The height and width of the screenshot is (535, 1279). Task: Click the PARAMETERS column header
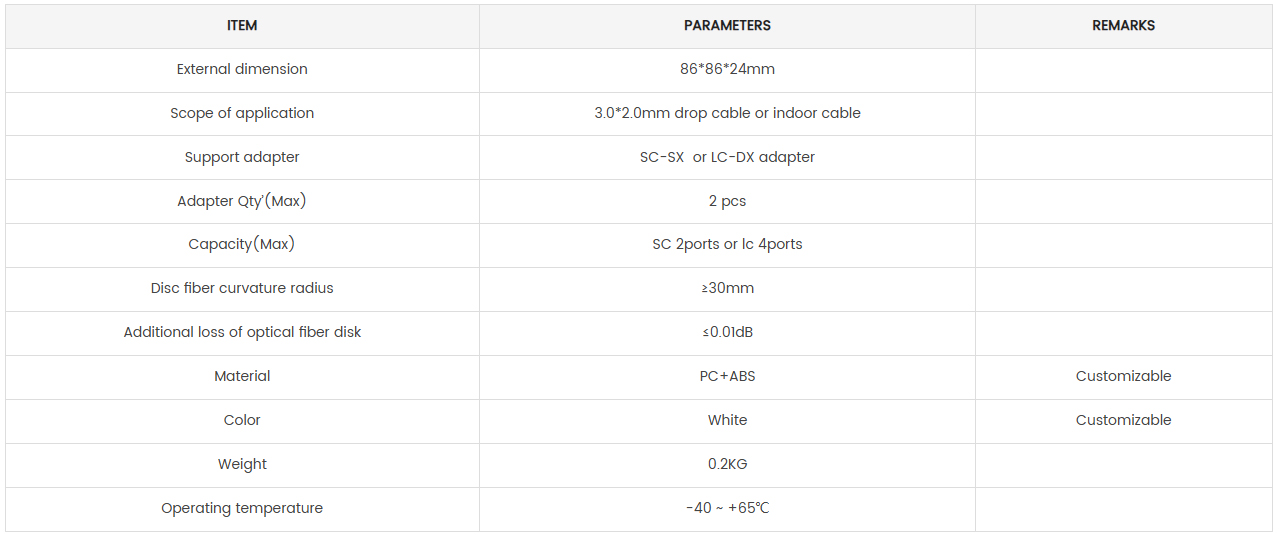point(727,25)
